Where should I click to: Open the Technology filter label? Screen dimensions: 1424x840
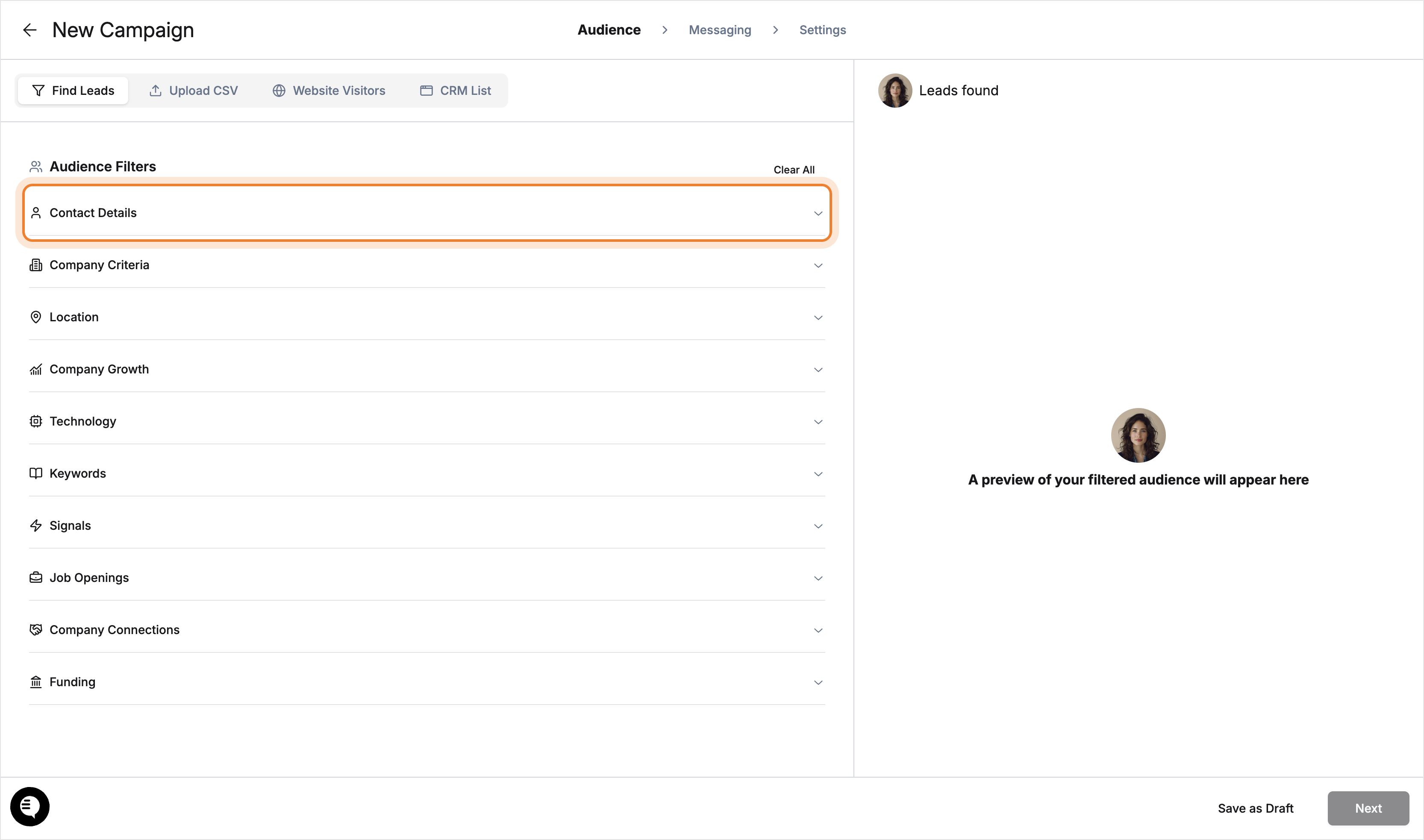pyautogui.click(x=82, y=421)
